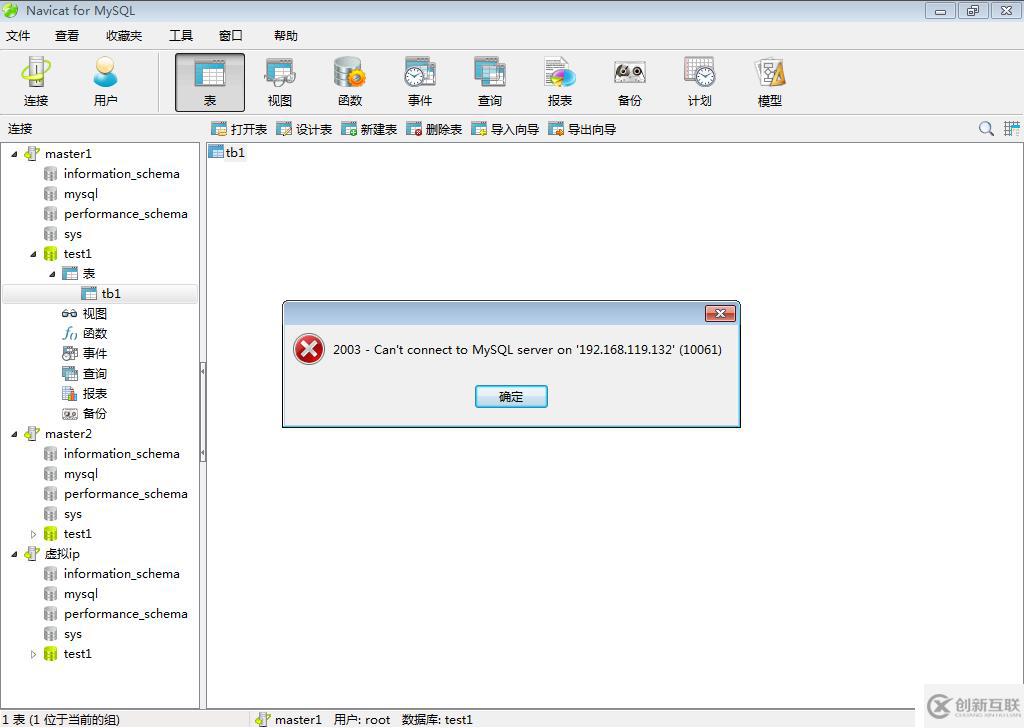Open the 工具 (Tools) menu

181,36
